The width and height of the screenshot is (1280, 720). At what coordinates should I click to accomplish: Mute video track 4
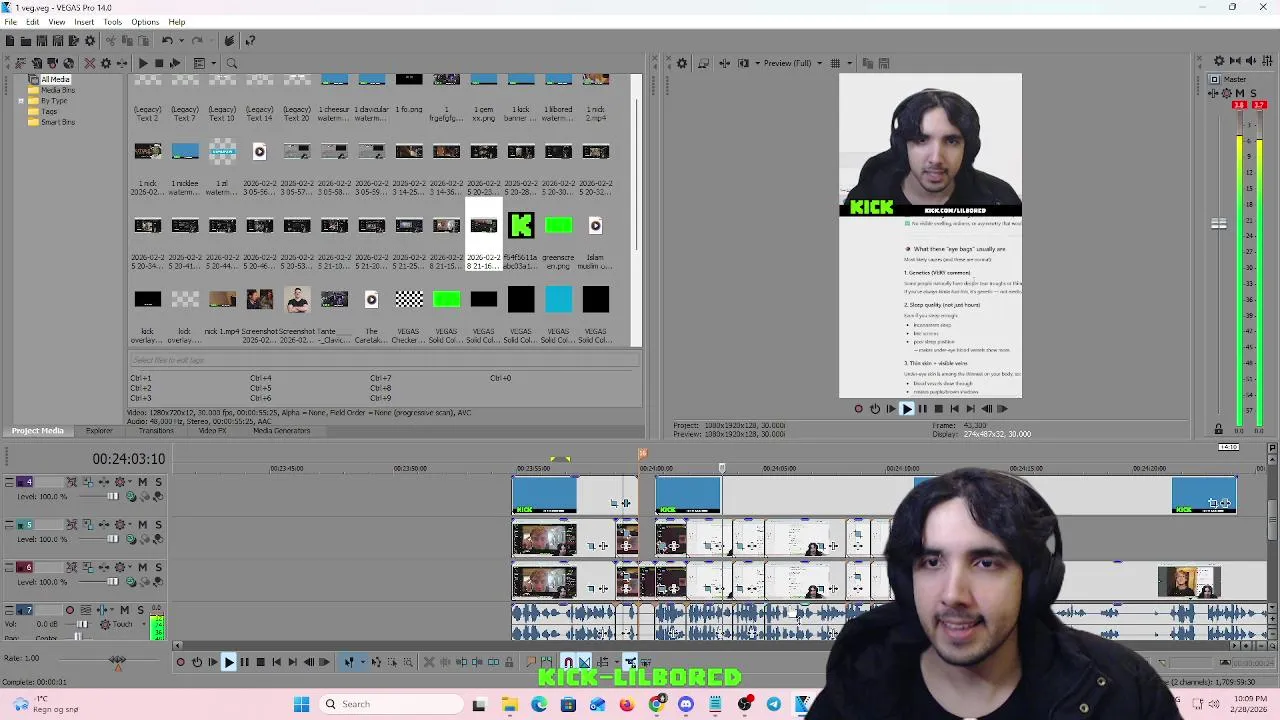coord(143,482)
